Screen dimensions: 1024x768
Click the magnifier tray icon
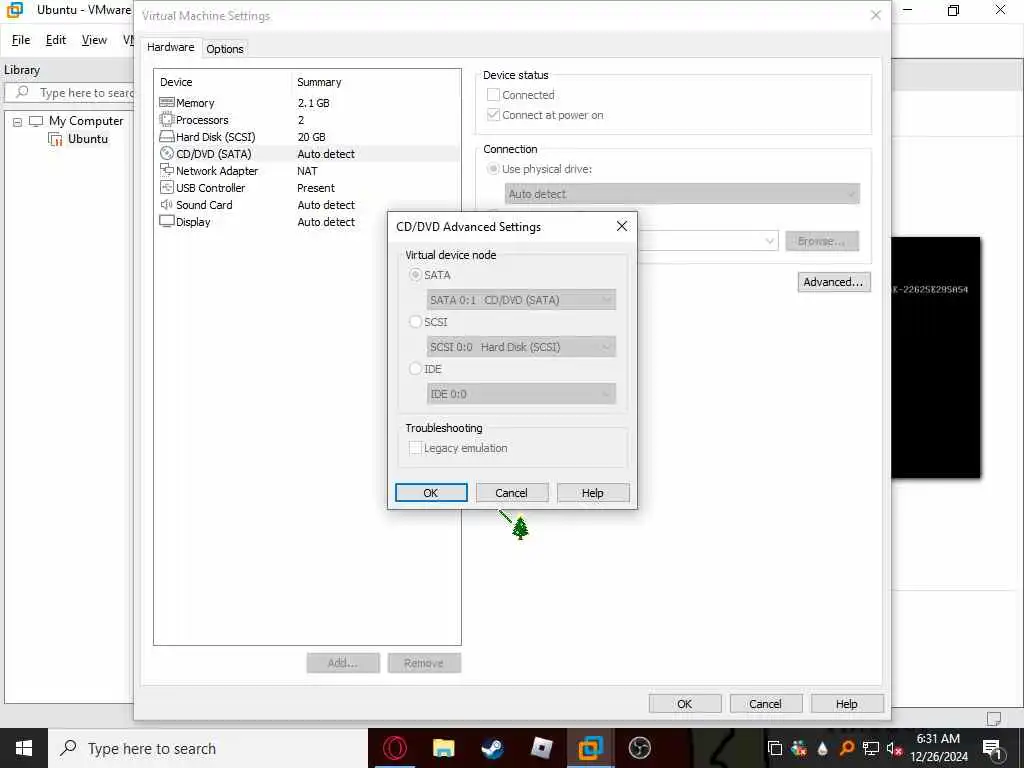point(846,748)
